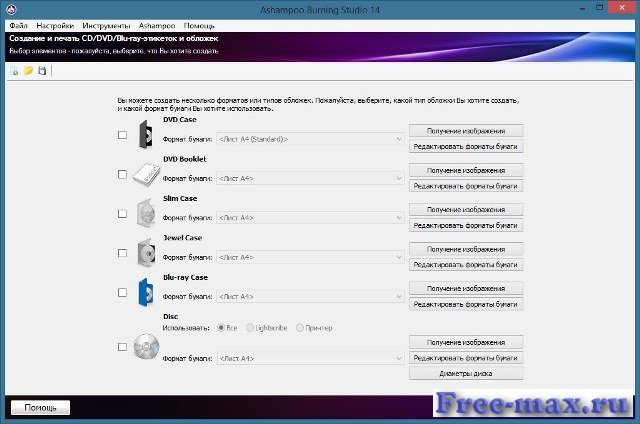Open DVD Case paper format dropdown
Image resolution: width=640 pixels, height=424 pixels.
(x=310, y=139)
